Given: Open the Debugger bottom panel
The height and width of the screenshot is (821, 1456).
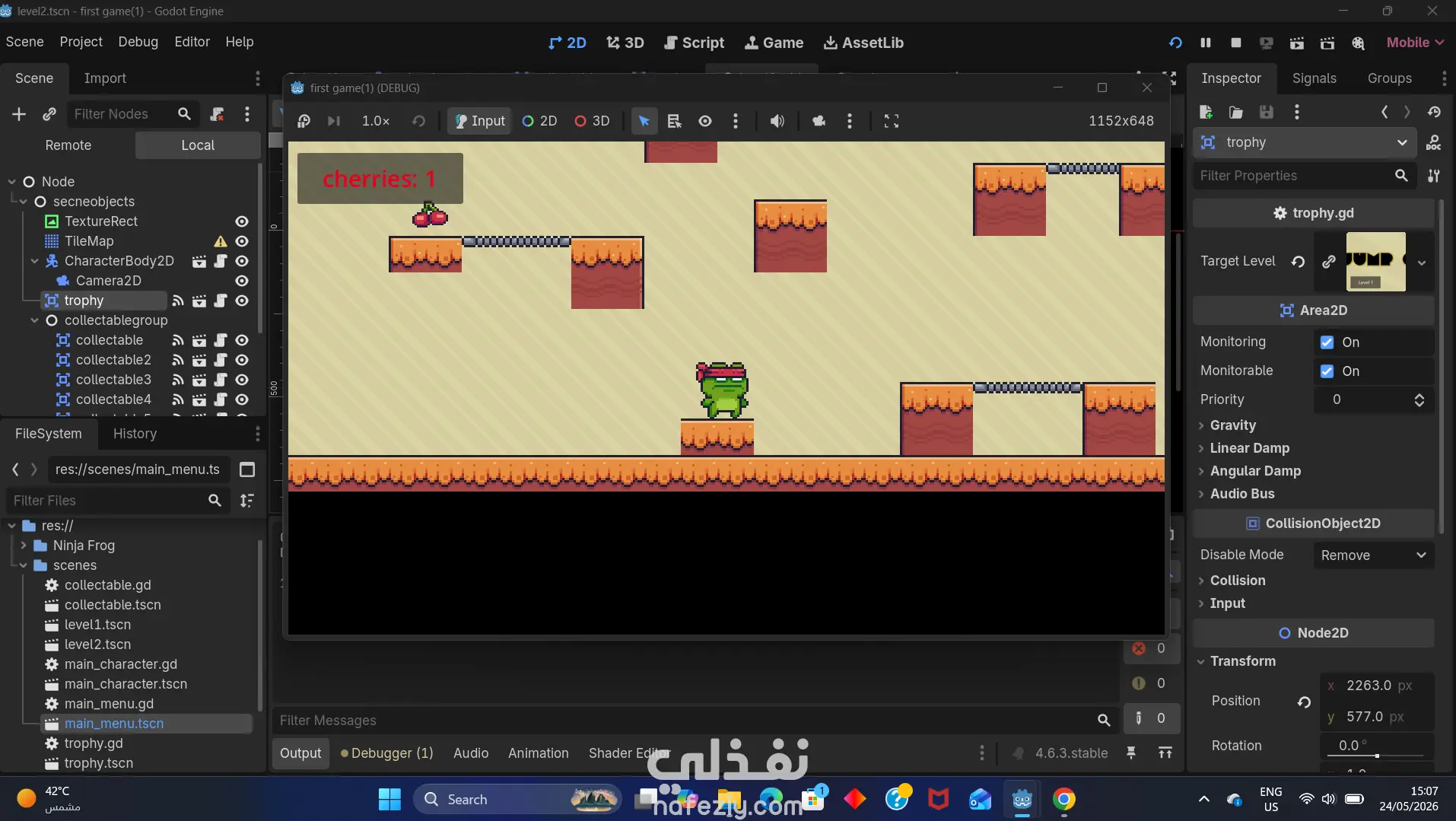Looking at the screenshot, I should (387, 753).
